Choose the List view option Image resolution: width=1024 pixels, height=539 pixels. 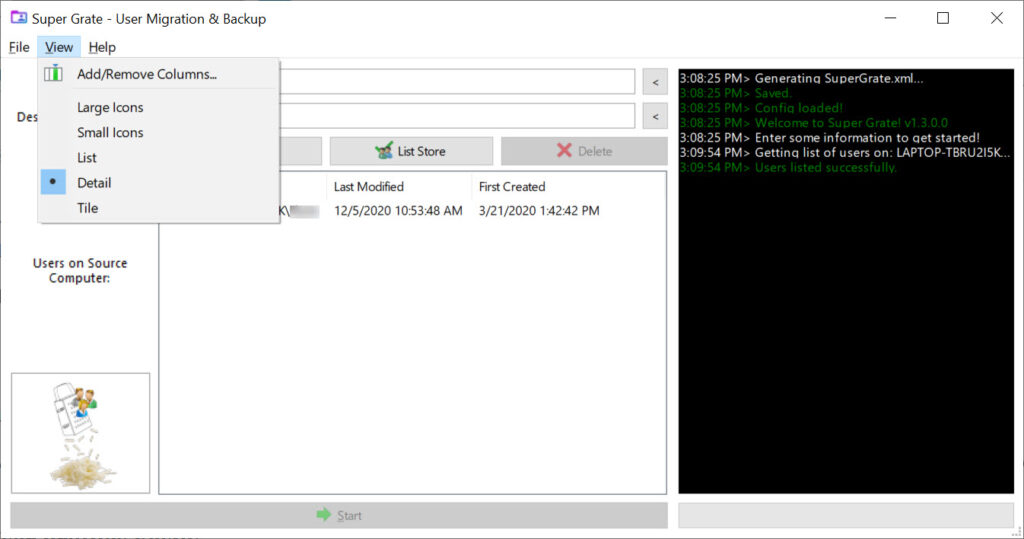tap(87, 158)
